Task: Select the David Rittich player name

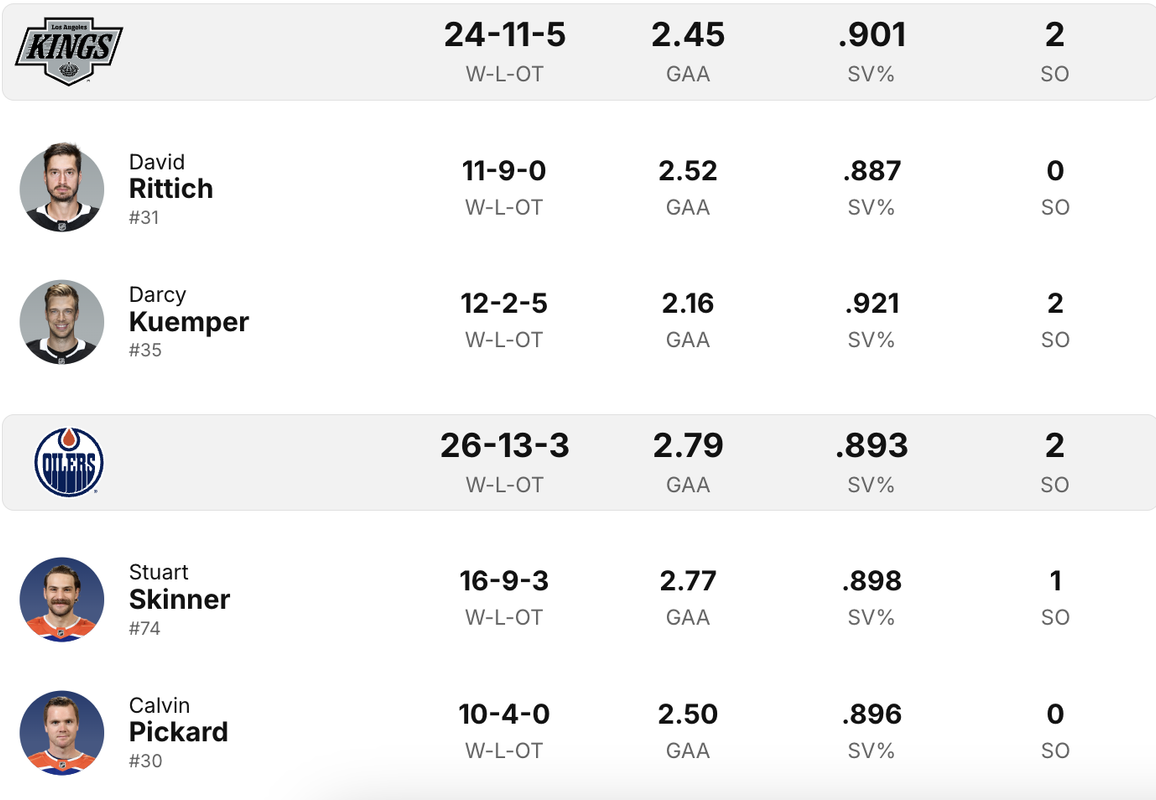Action: click(x=171, y=177)
